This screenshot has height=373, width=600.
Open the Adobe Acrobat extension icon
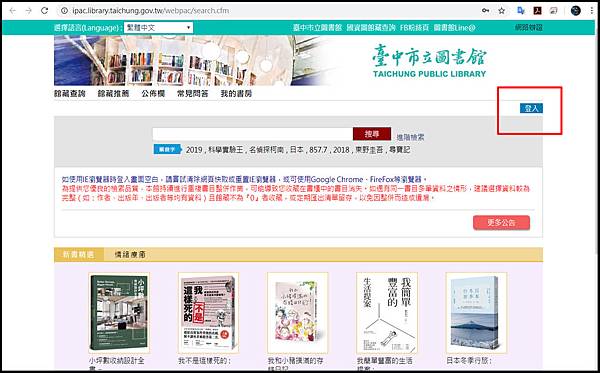(537, 11)
